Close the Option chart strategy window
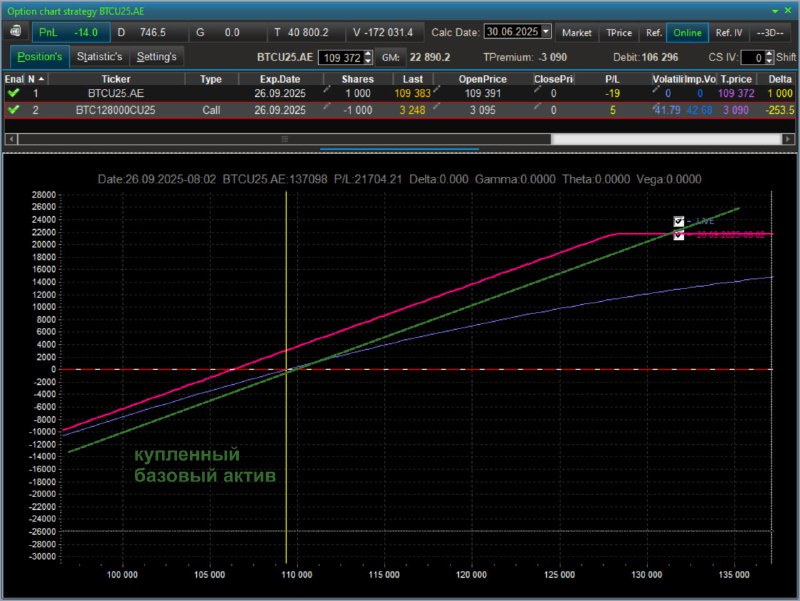The width and height of the screenshot is (800, 601). click(x=788, y=10)
